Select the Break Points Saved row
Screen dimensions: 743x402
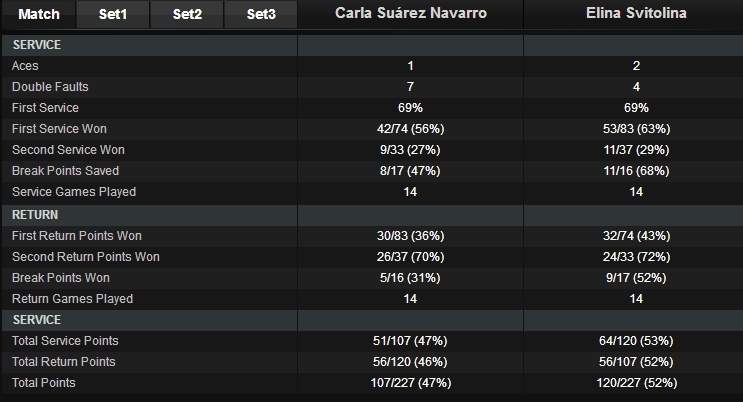[65, 171]
